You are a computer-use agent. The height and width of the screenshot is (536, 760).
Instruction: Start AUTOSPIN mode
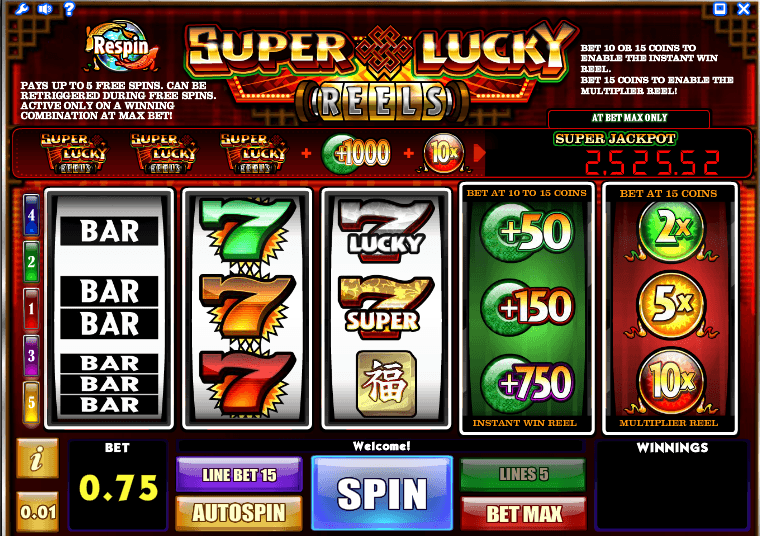click(x=239, y=513)
